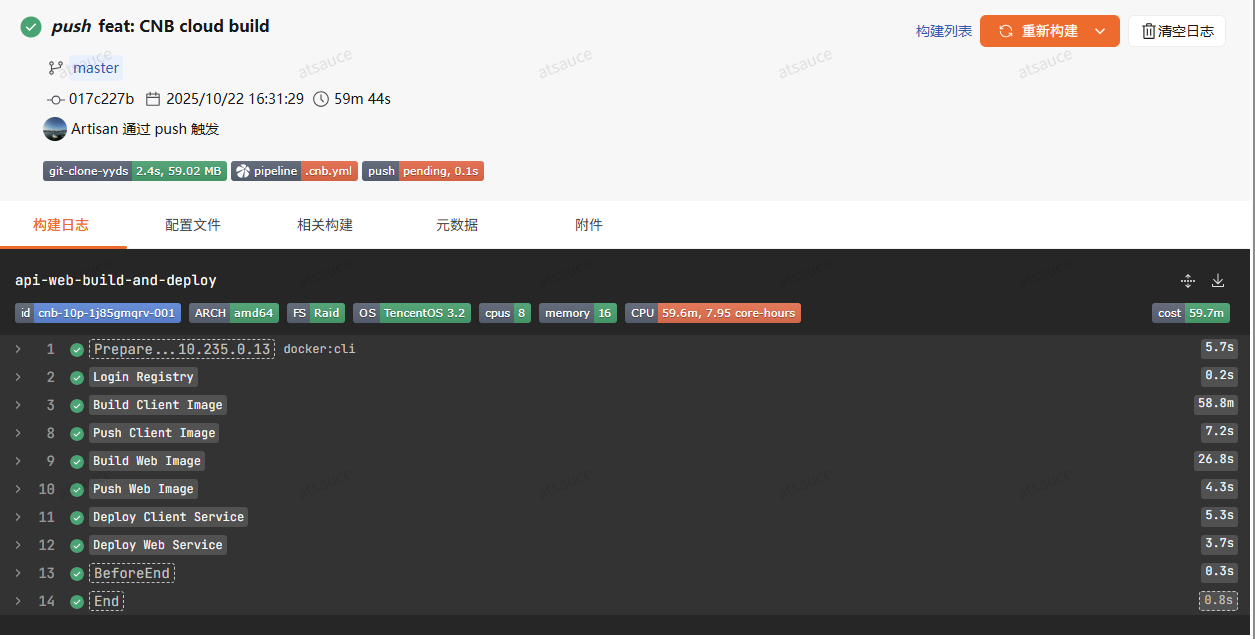Open the rebuild dropdown arrow

click(x=1100, y=31)
